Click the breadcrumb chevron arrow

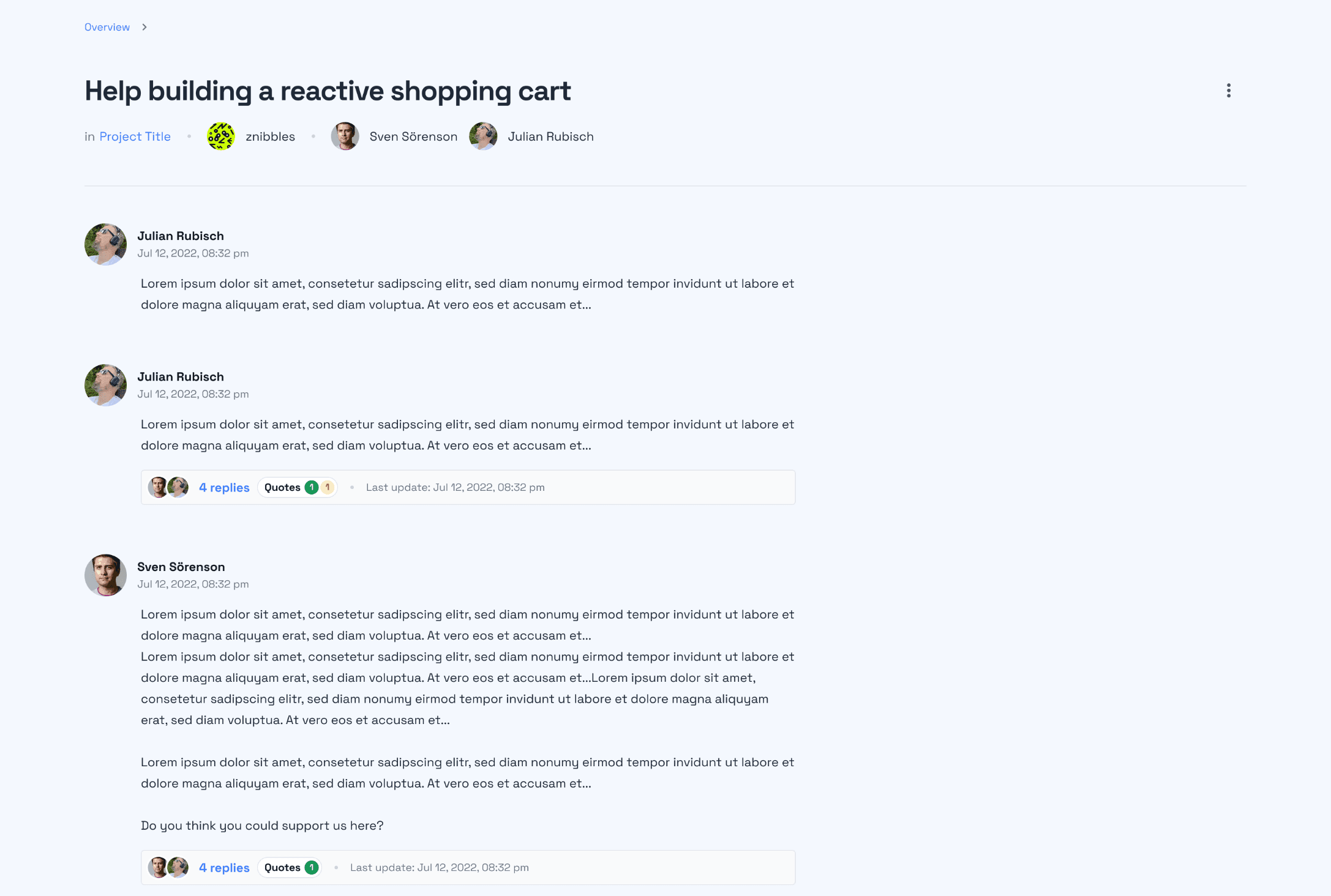[144, 27]
